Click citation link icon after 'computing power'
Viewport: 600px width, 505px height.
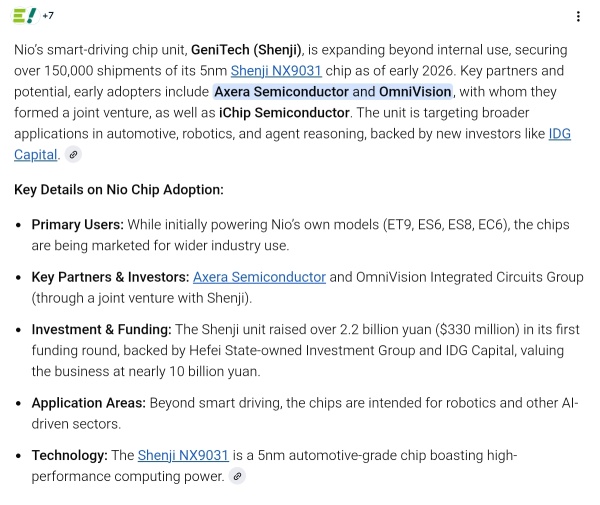point(237,476)
